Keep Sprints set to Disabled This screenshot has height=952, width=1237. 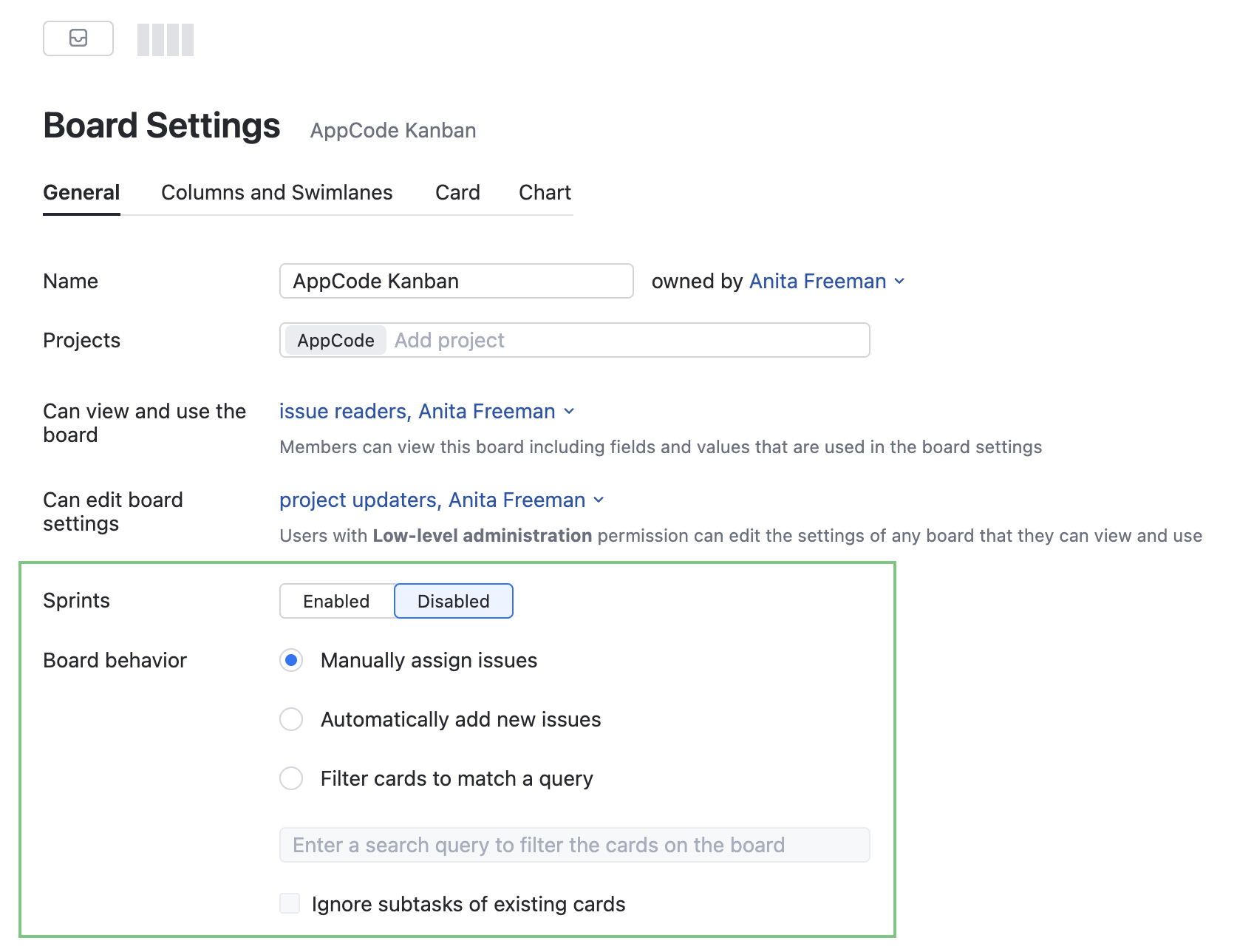click(x=453, y=601)
